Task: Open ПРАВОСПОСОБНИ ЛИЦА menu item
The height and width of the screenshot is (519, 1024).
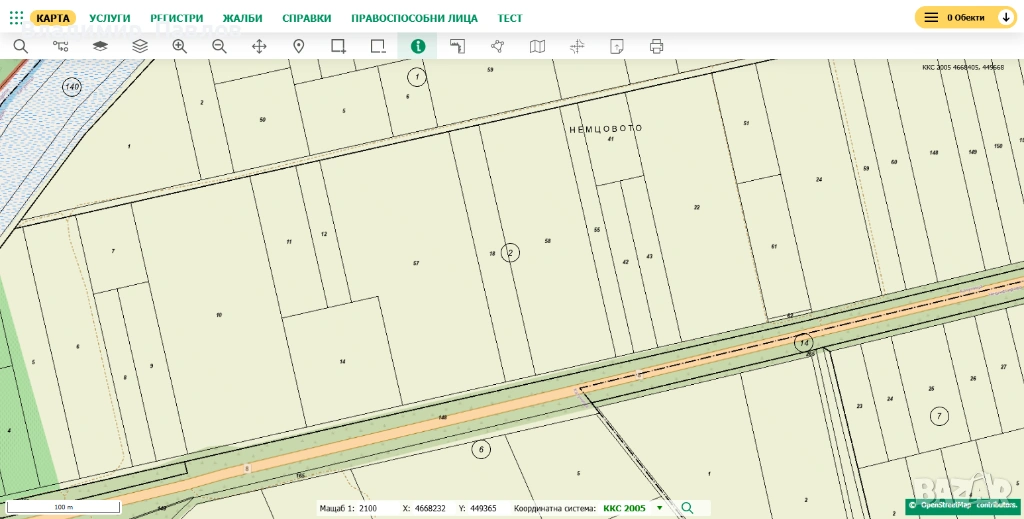Action: pyautogui.click(x=414, y=18)
